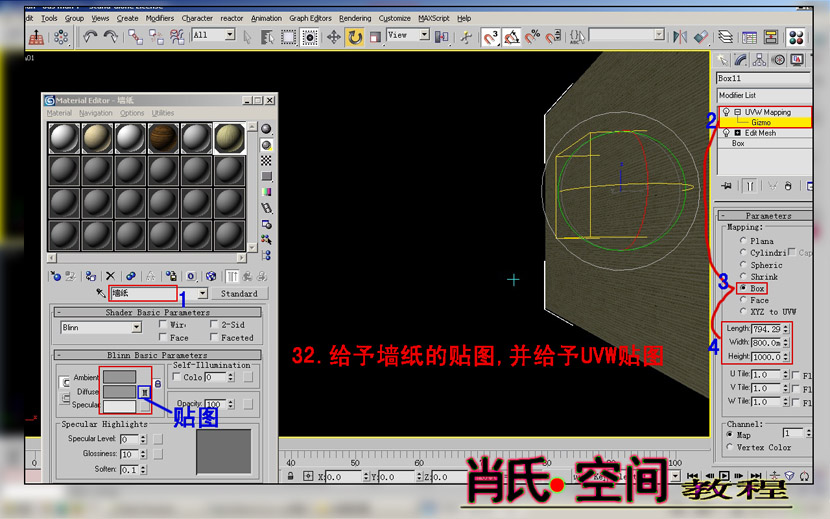Screen dimensions: 830x519
Task: Select the wood material sample sphere
Action: point(163,138)
